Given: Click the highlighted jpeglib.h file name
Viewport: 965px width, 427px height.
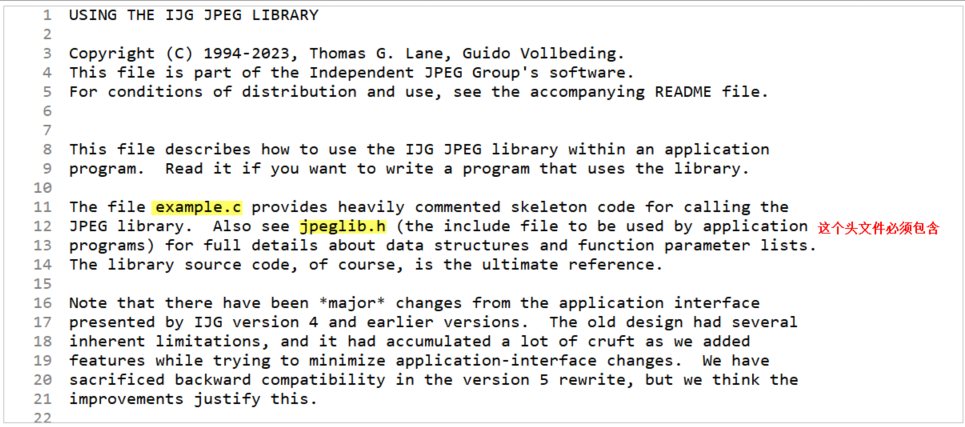Looking at the screenshot, I should click(x=343, y=226).
